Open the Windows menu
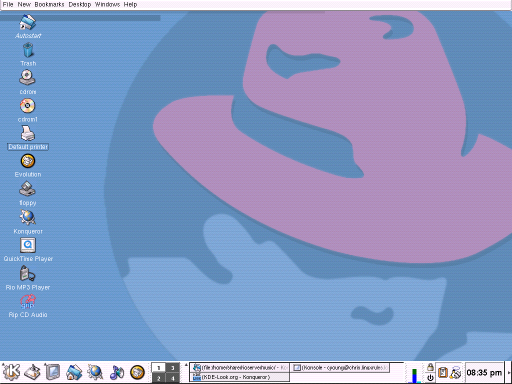 click(x=107, y=4)
